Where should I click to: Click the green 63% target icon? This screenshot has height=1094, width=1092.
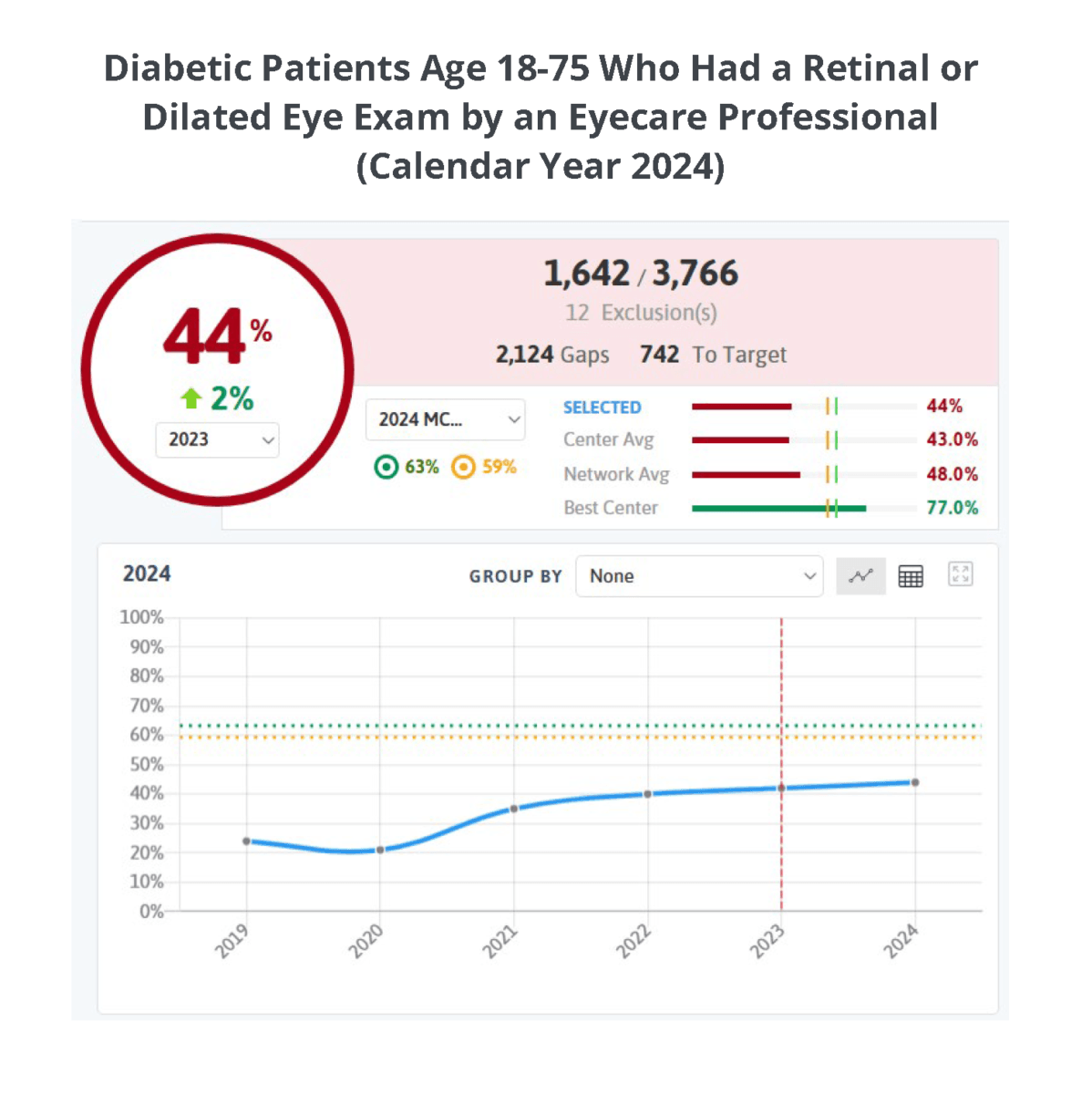pos(386,467)
